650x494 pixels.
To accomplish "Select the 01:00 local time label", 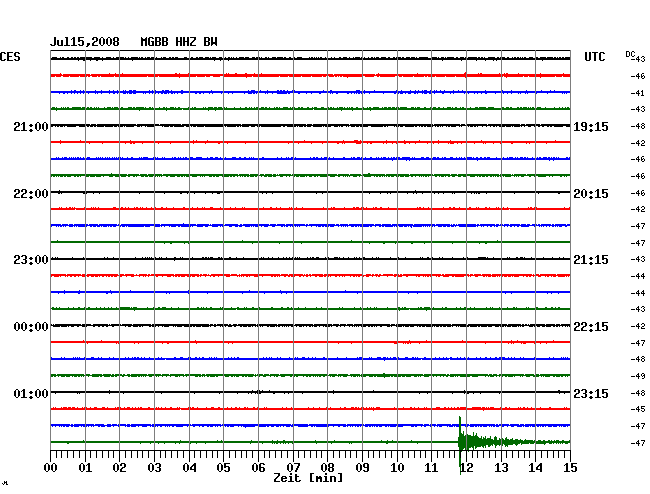I will pyautogui.click(x=31, y=393).
